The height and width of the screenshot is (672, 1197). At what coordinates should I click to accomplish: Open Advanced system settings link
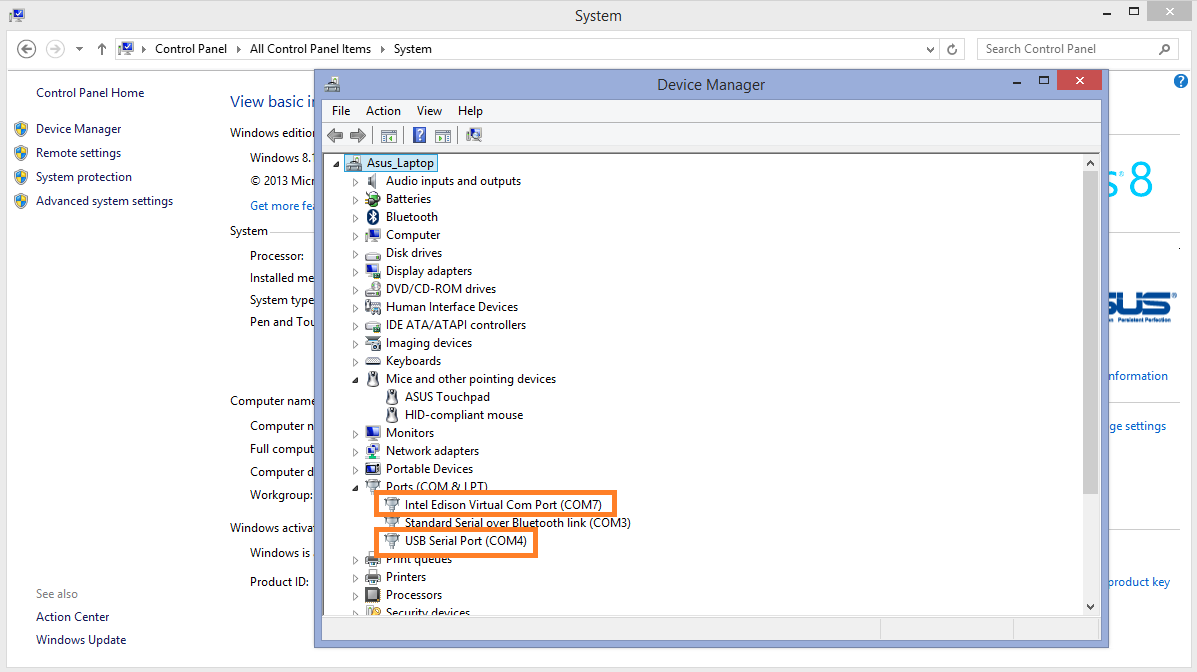coord(105,201)
